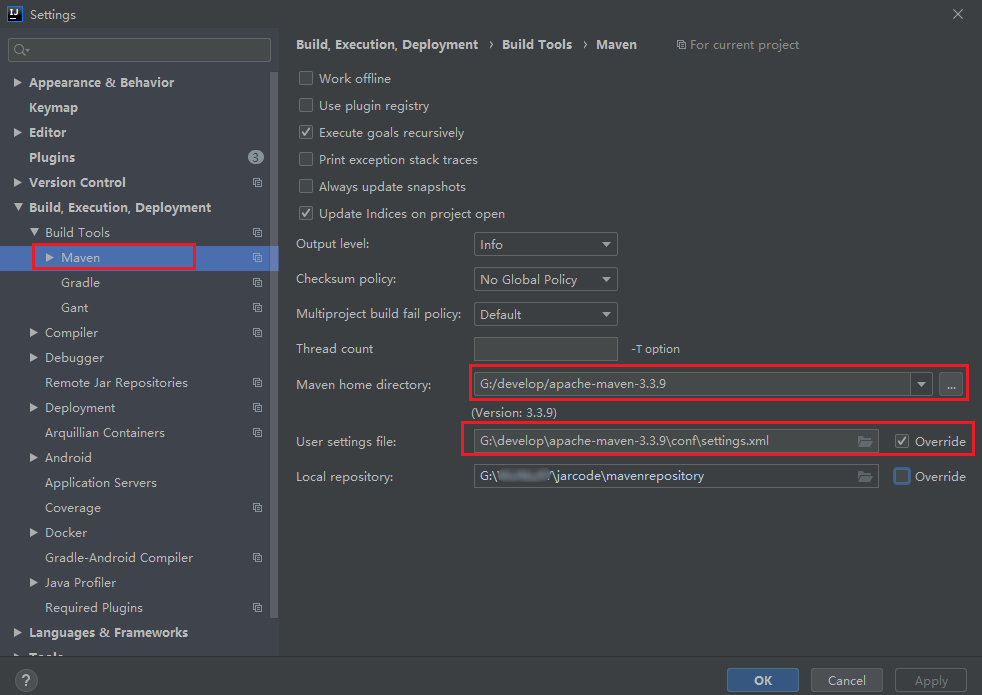
Task: Click the IntelliJ IDEA logo in title bar
Action: tap(14, 14)
